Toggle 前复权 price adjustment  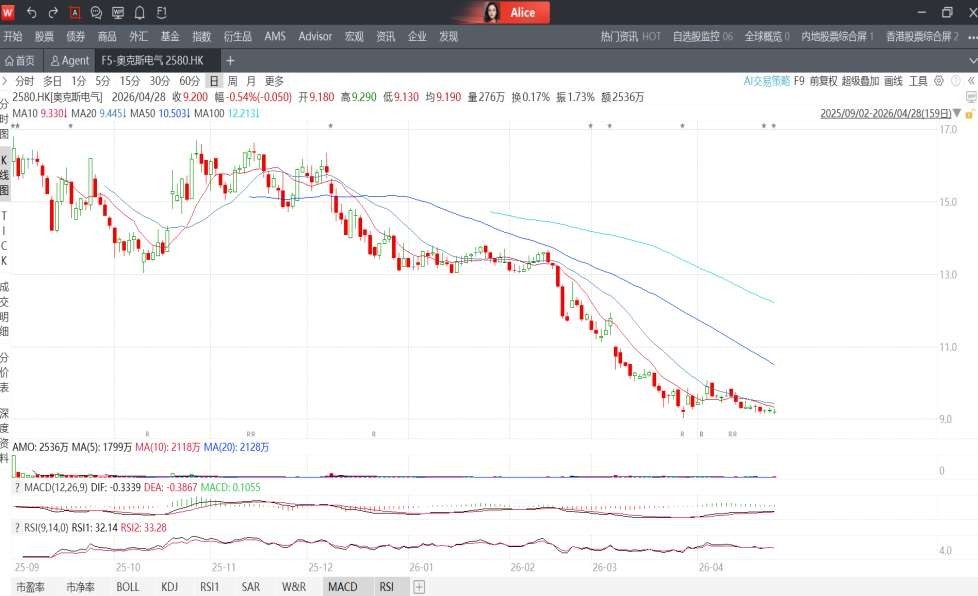(x=823, y=81)
